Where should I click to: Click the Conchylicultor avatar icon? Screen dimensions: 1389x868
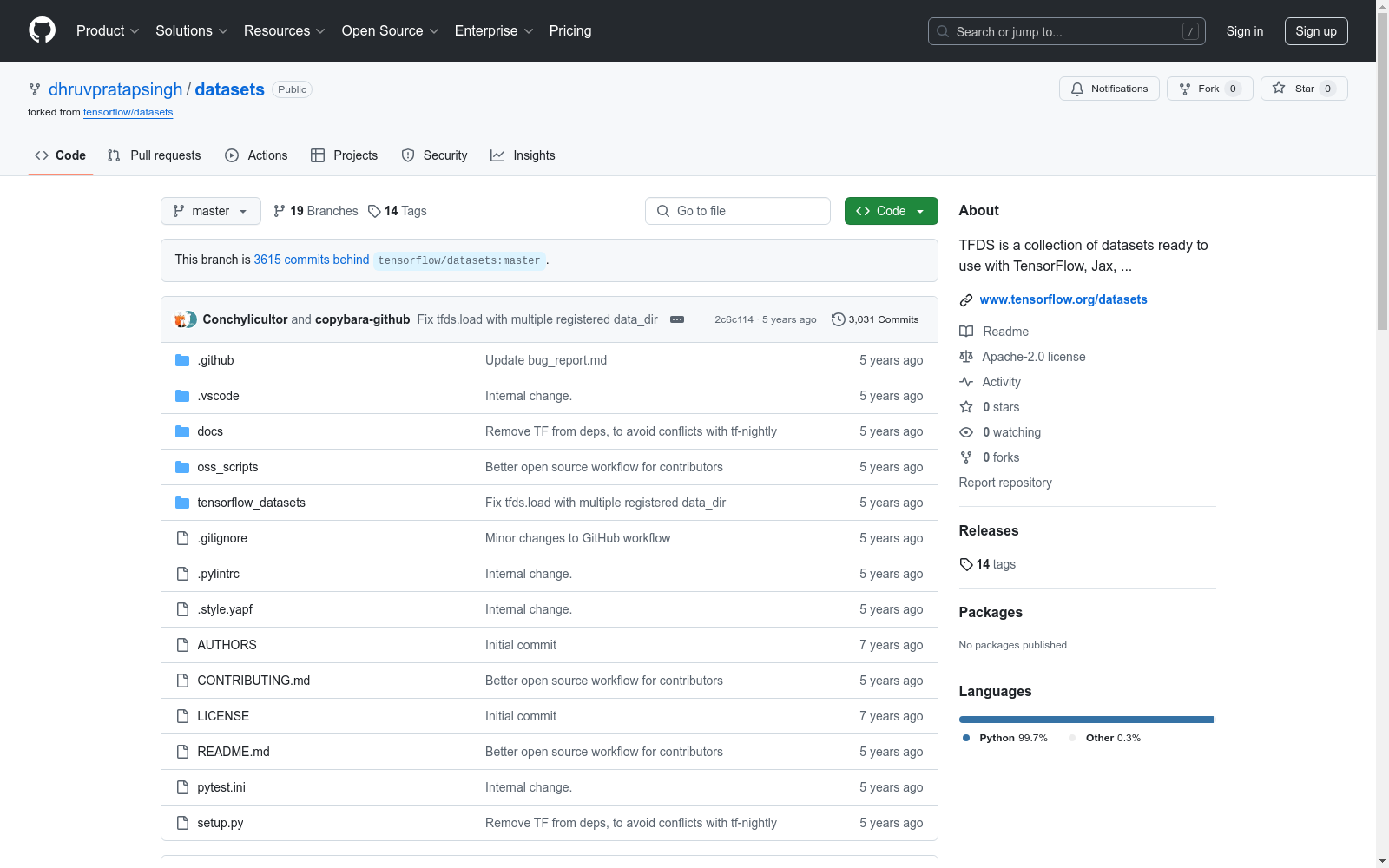pyautogui.click(x=181, y=319)
